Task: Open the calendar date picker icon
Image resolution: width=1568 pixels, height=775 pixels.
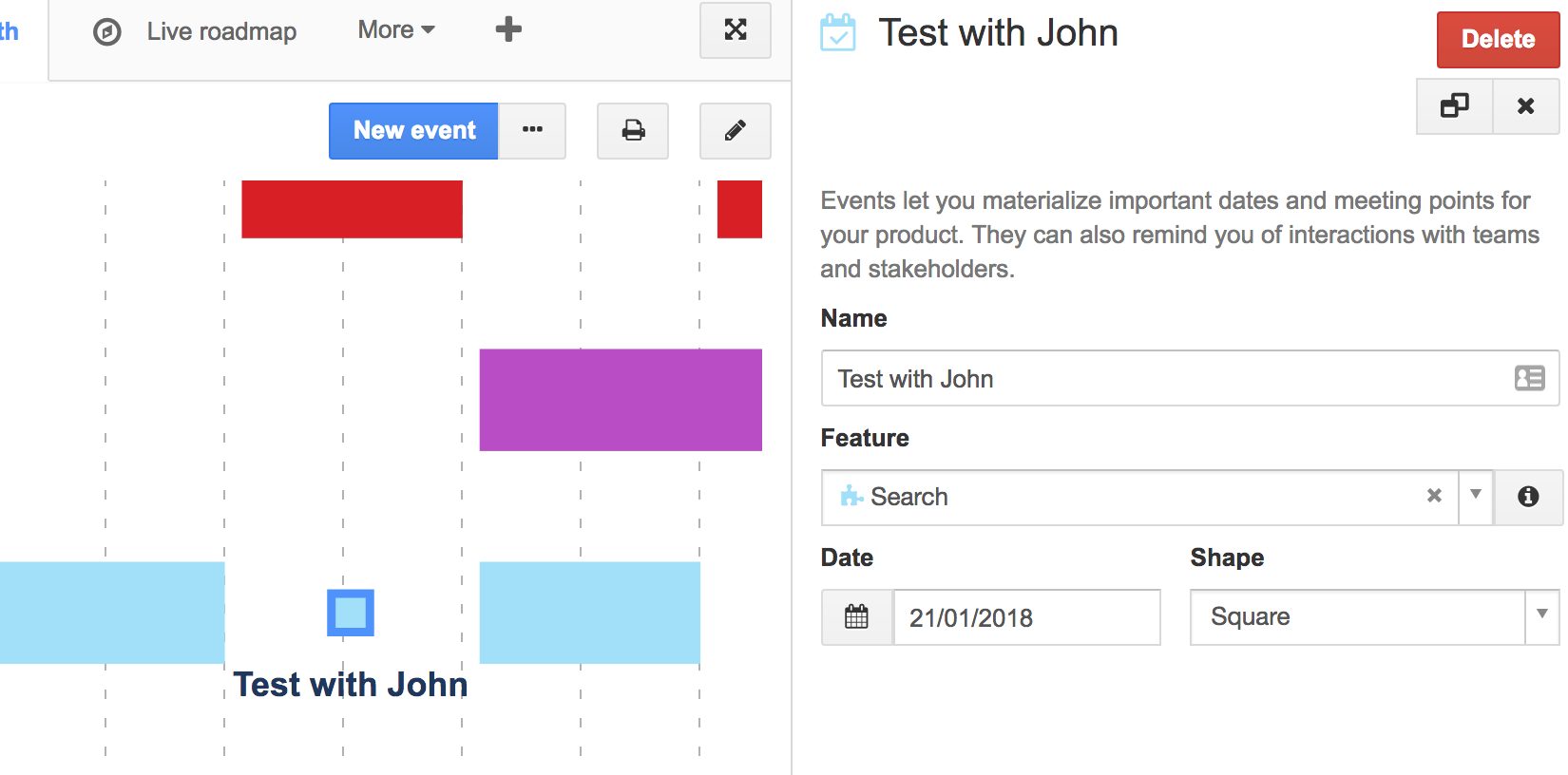Action: coord(856,617)
